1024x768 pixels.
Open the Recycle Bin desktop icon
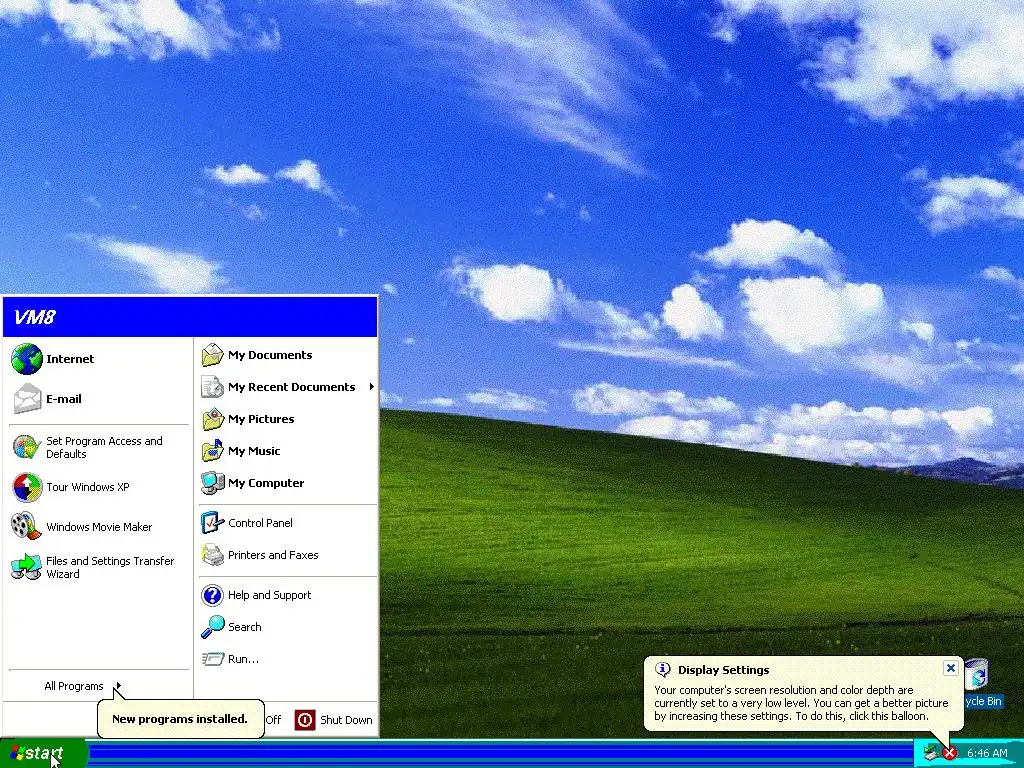(978, 675)
